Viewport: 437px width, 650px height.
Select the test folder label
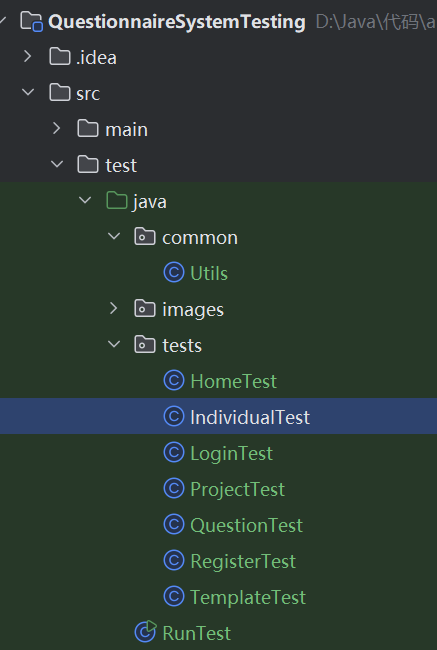pyautogui.click(x=121, y=165)
